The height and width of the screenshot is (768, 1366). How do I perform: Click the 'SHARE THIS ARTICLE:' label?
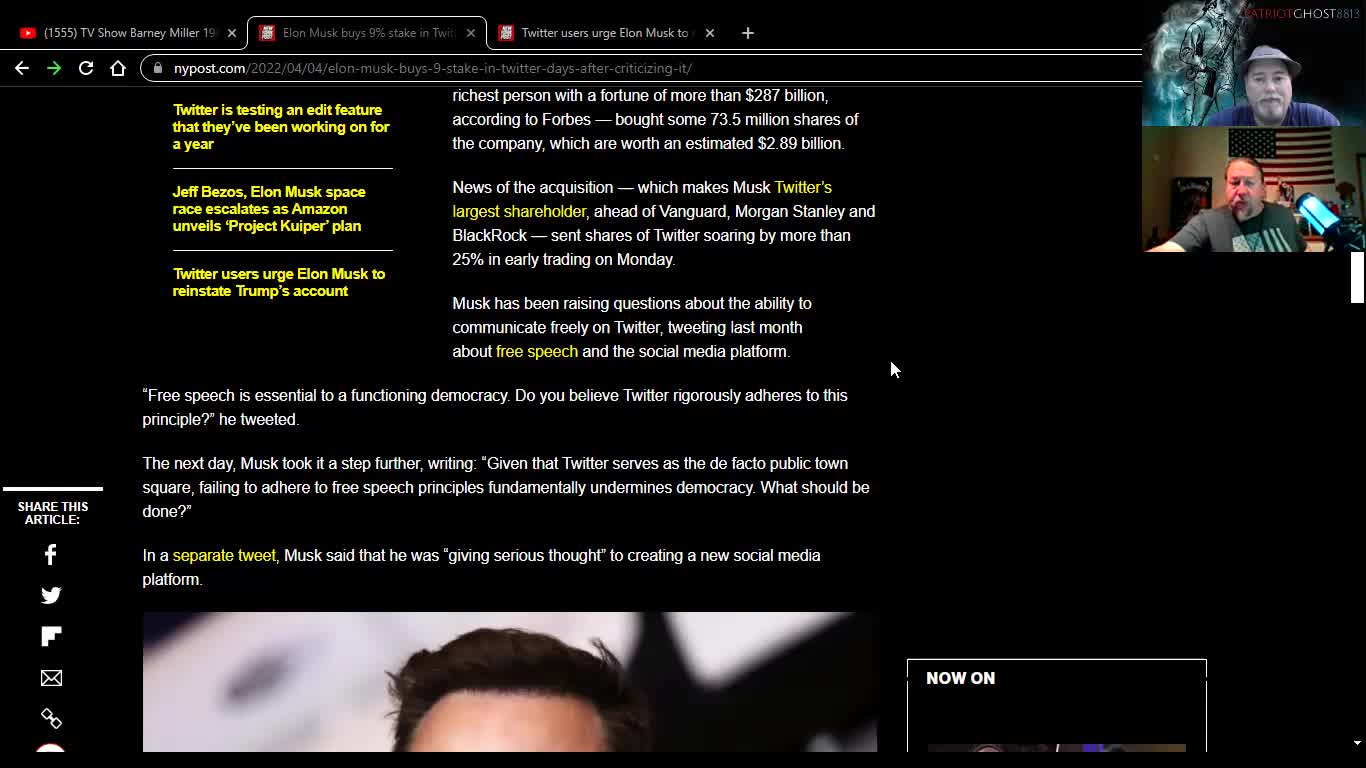(52, 513)
